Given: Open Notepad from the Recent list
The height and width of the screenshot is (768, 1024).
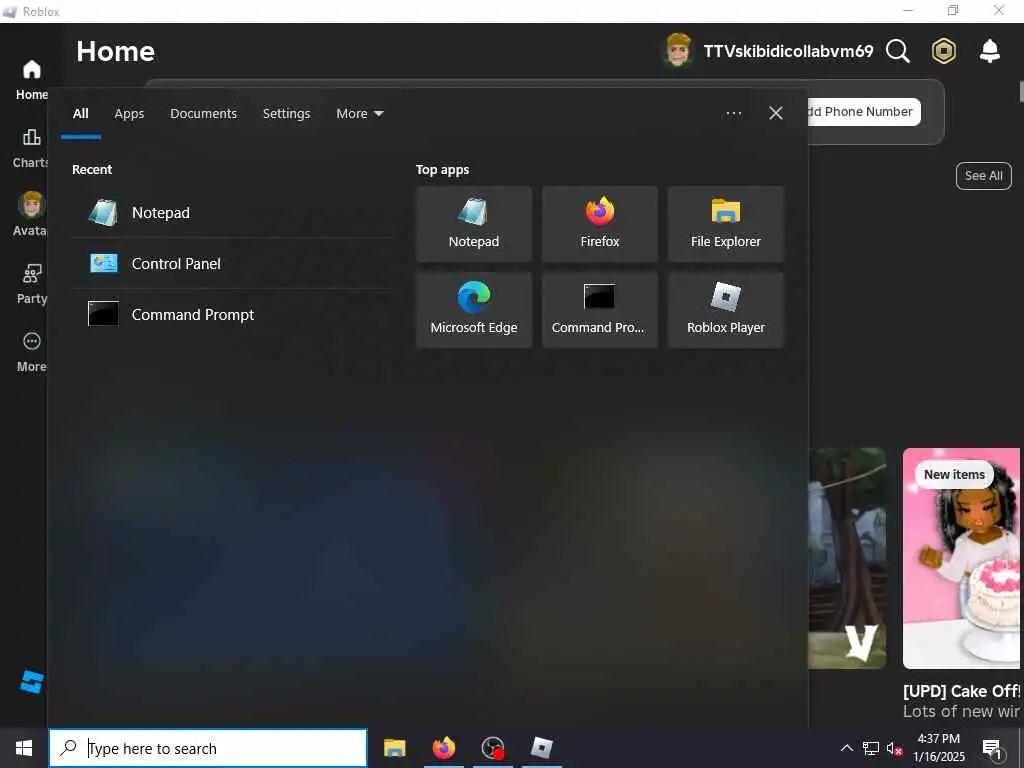Looking at the screenshot, I should [232, 213].
